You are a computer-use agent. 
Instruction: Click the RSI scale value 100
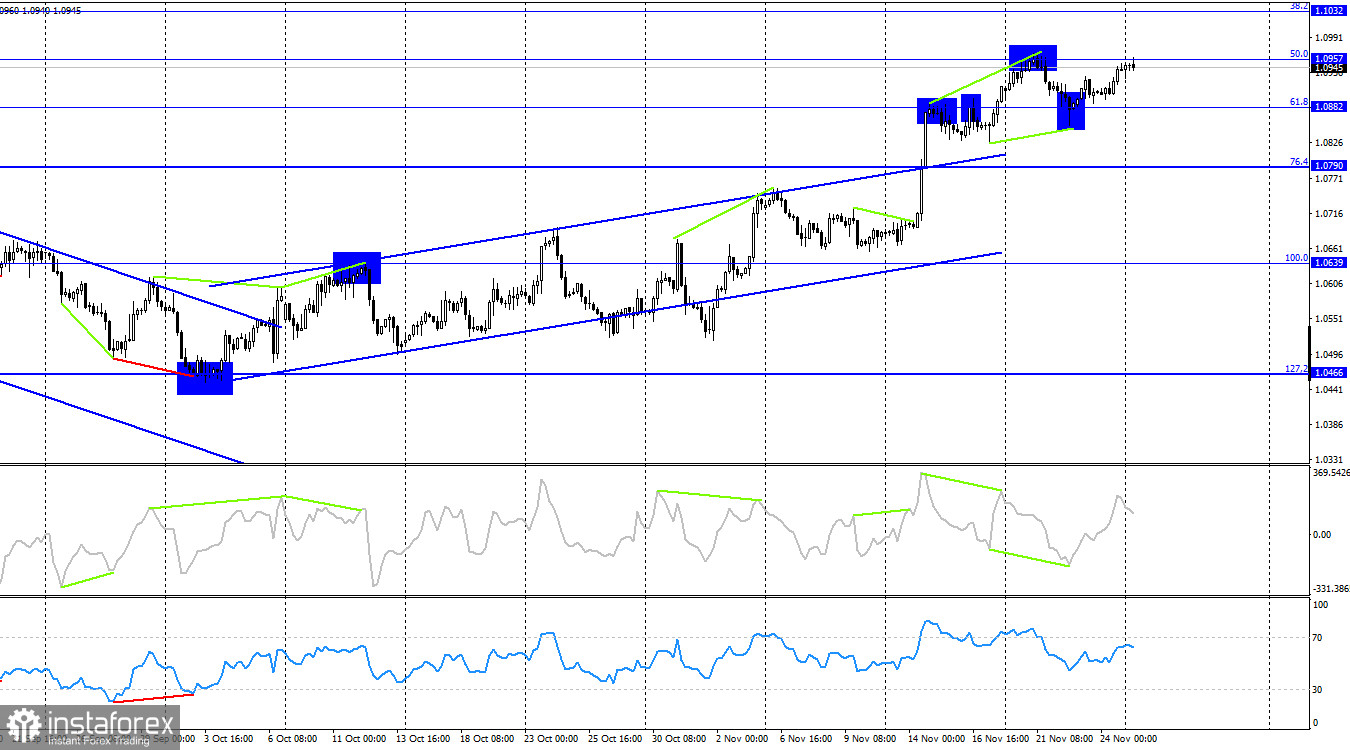tap(1320, 605)
